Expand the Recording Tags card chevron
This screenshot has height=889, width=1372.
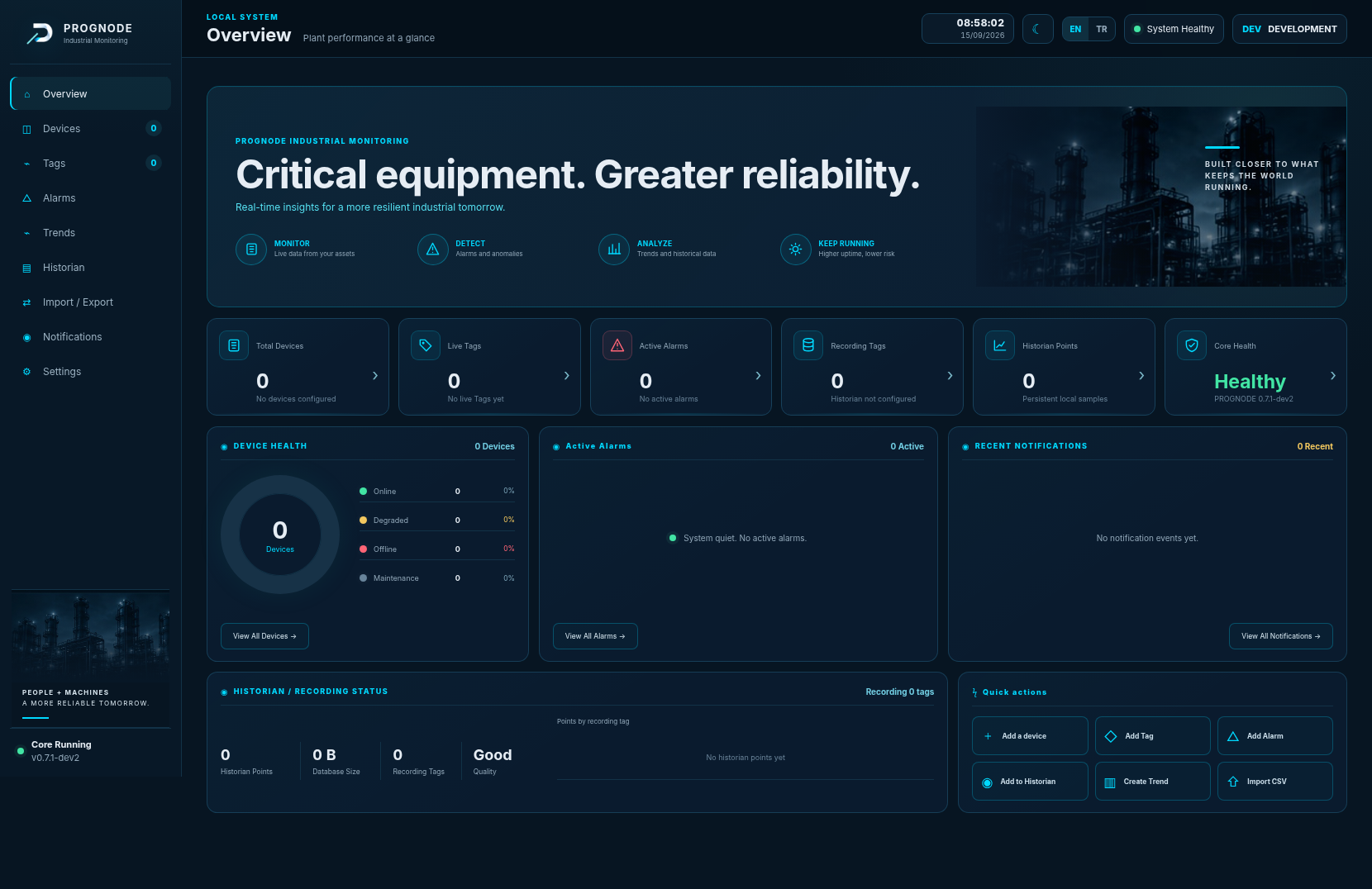pos(950,376)
